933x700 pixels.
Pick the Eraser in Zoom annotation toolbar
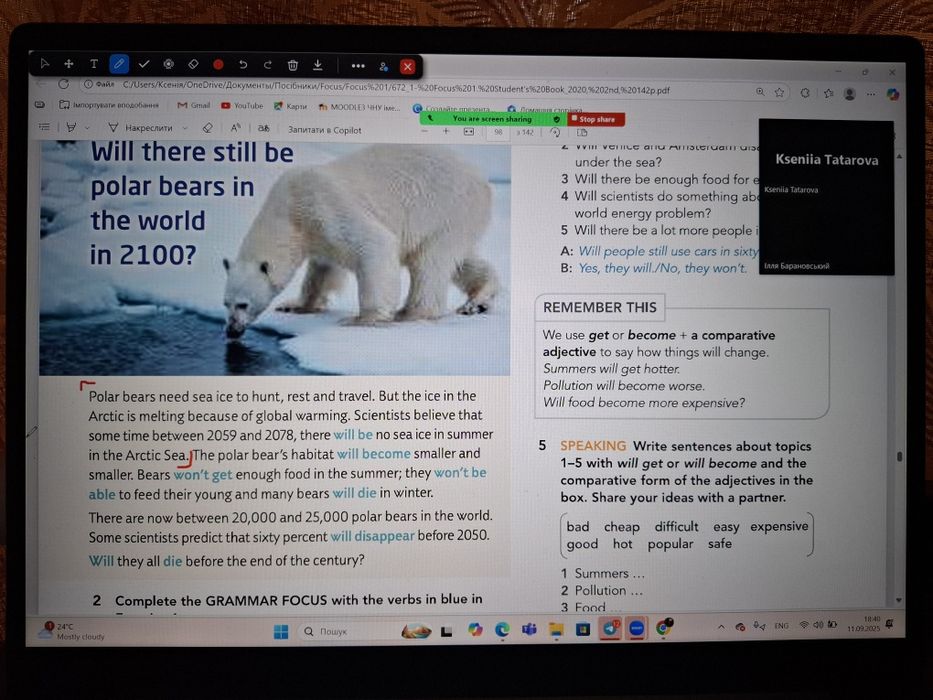pos(193,64)
